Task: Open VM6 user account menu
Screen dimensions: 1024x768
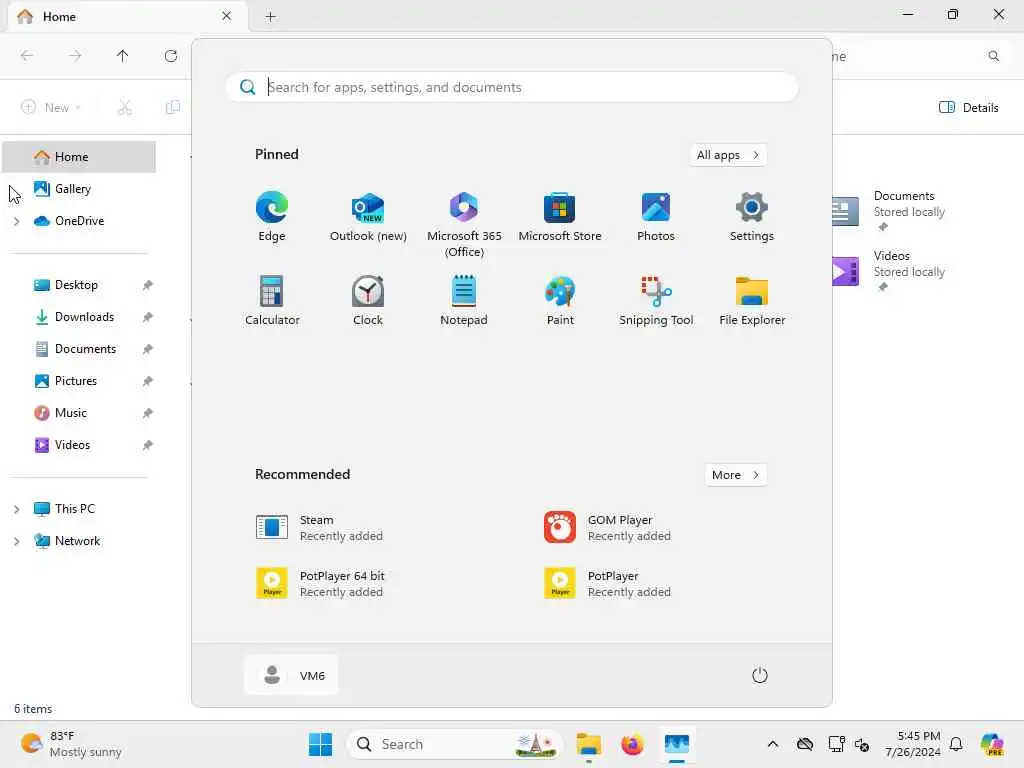Action: [x=291, y=675]
